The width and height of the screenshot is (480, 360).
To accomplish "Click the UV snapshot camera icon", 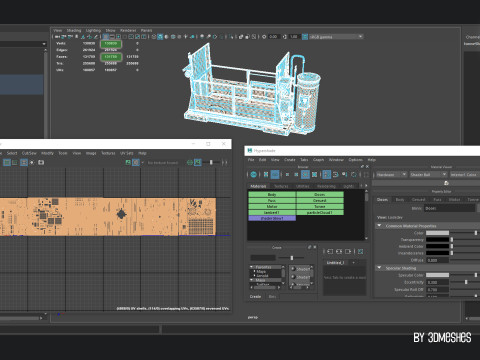I will (41, 162).
